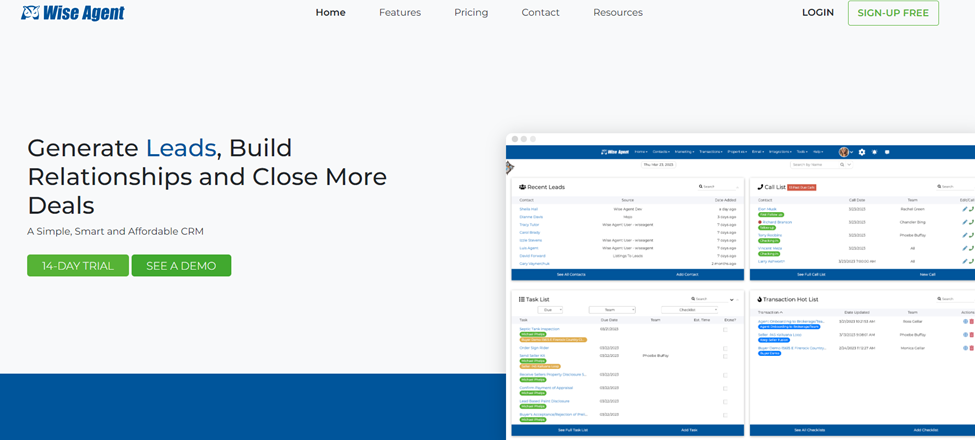Click the delete trash icon for Ross Gellar transaction
This screenshot has width=975, height=440.
tap(971, 321)
